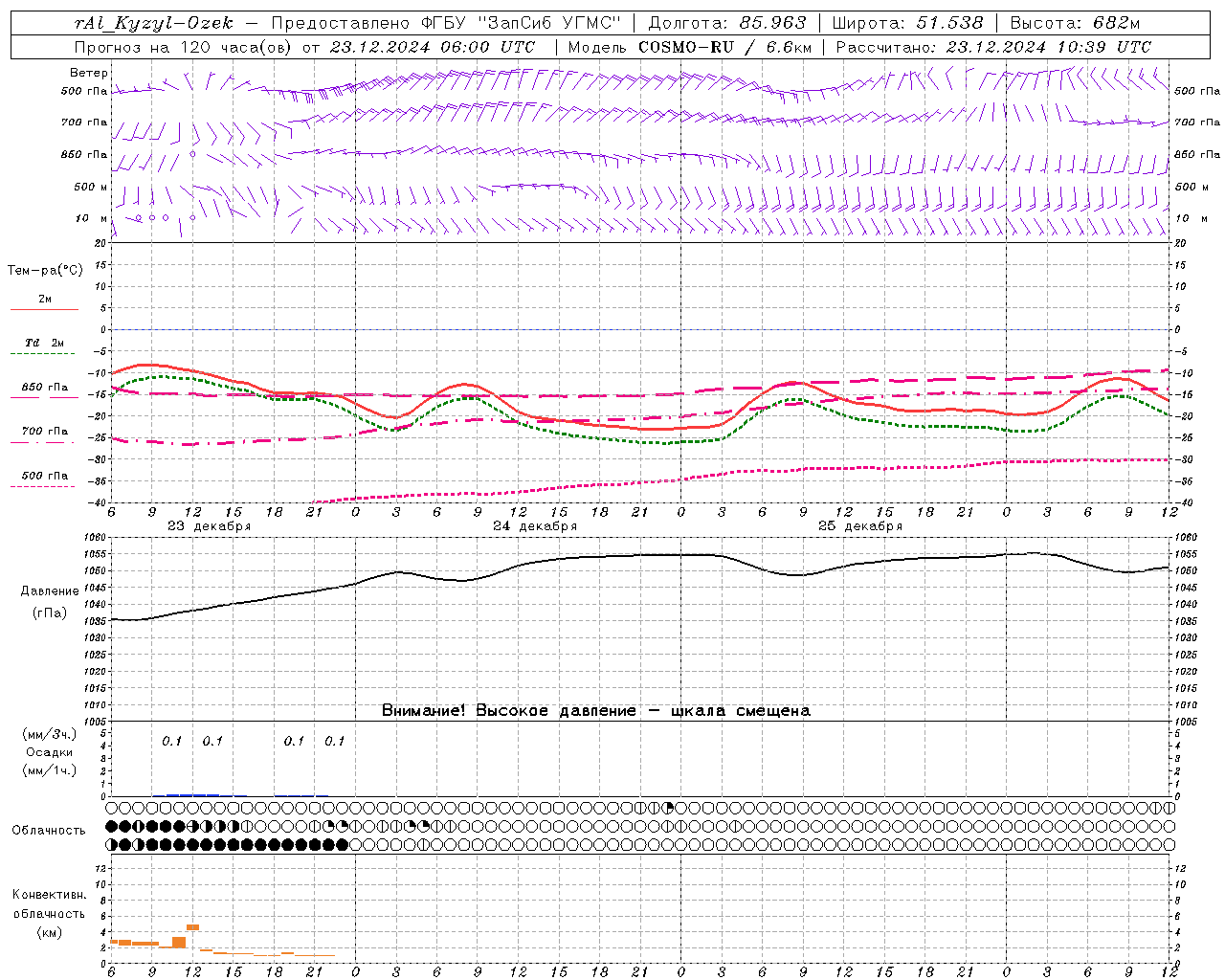Click the (мм/3ч.) precipitation unit label
This screenshot has height=980, width=1225.
(x=50, y=734)
